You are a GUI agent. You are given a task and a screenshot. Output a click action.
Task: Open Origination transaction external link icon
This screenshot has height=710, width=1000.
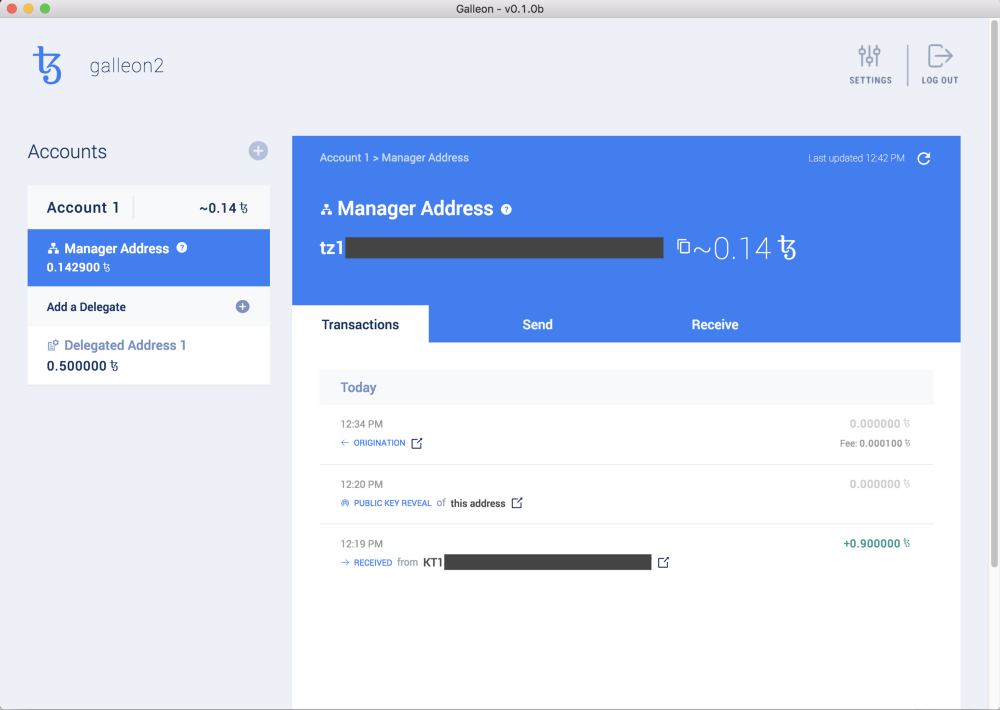coord(416,443)
